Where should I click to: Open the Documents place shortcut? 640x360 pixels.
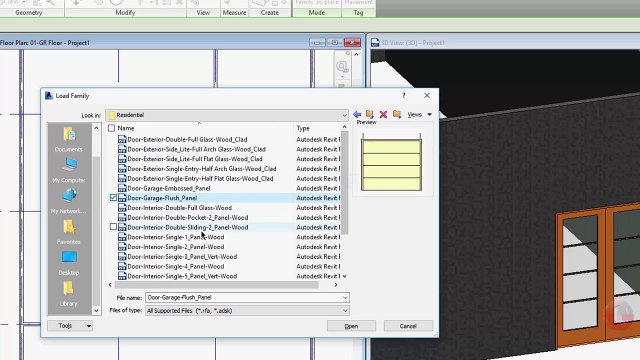(x=69, y=140)
